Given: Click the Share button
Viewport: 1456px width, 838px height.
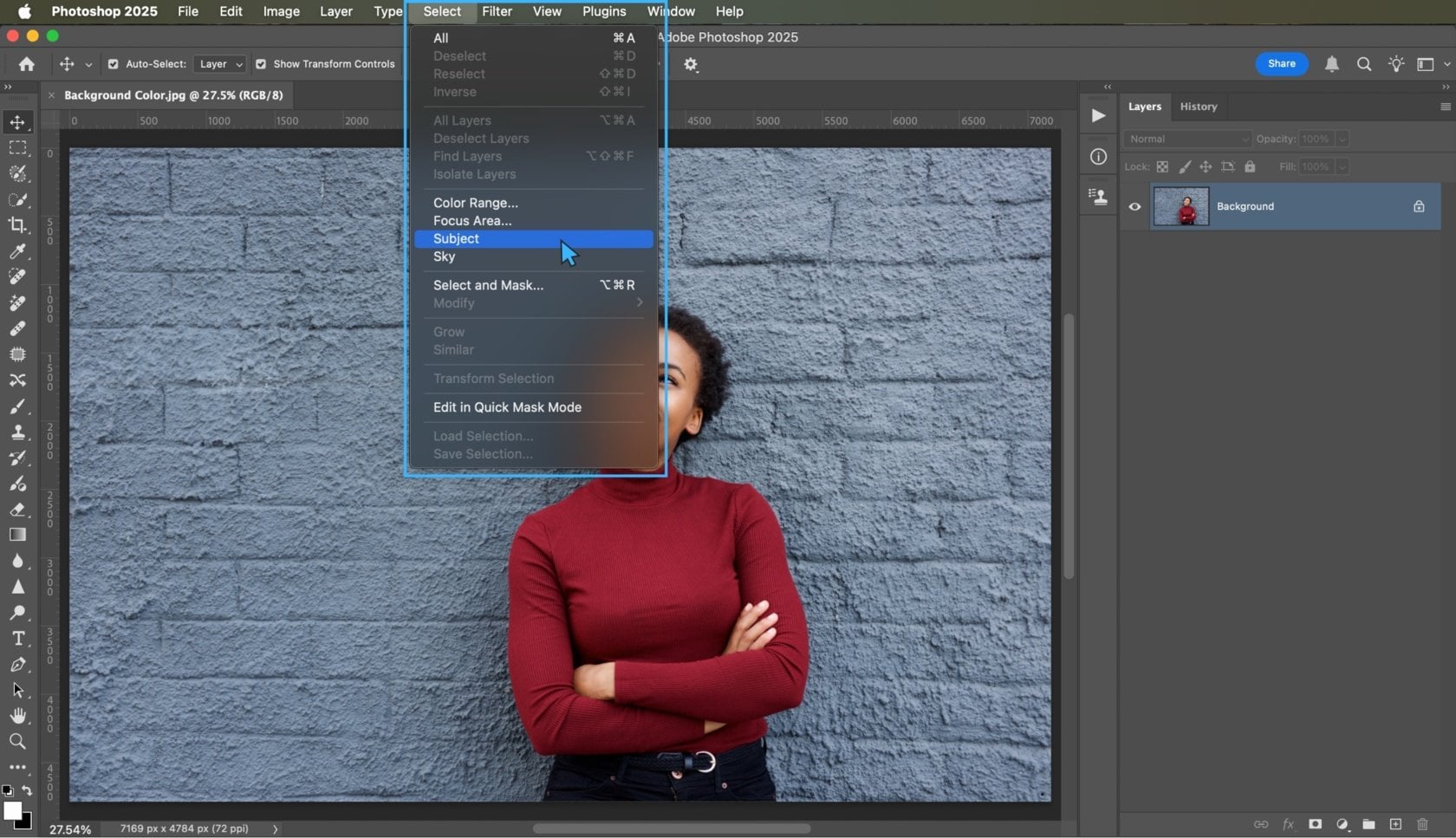Looking at the screenshot, I should pyautogui.click(x=1281, y=64).
